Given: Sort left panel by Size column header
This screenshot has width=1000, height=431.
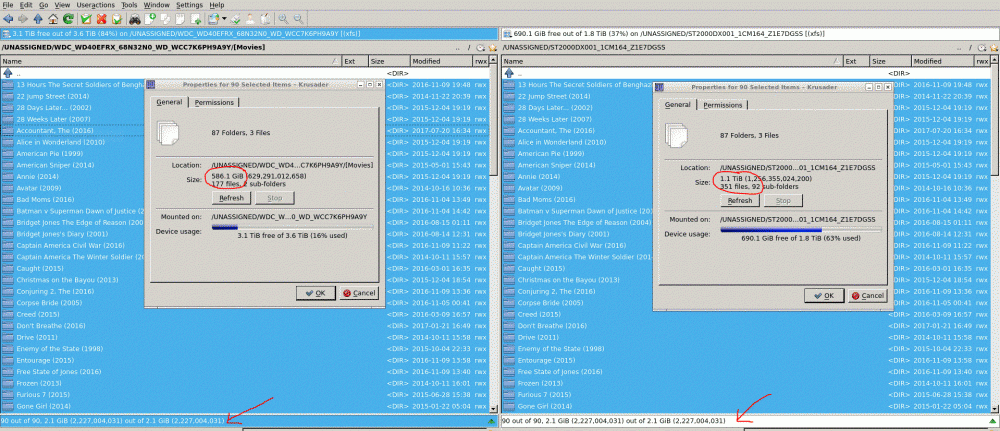Looking at the screenshot, I should click(x=390, y=61).
